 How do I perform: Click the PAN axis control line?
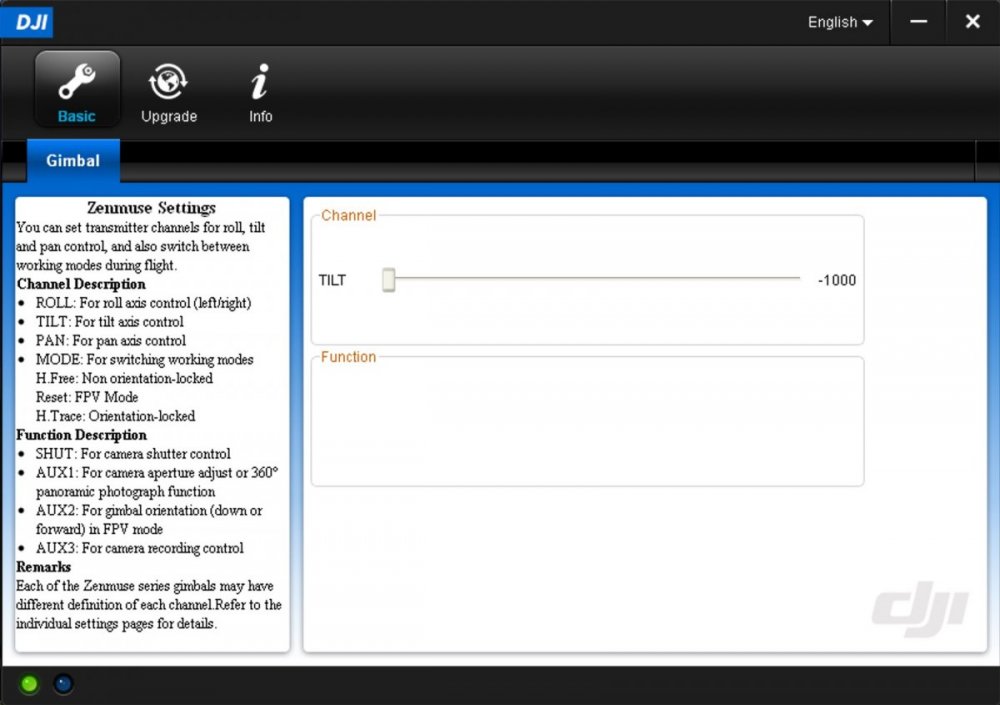click(110, 341)
